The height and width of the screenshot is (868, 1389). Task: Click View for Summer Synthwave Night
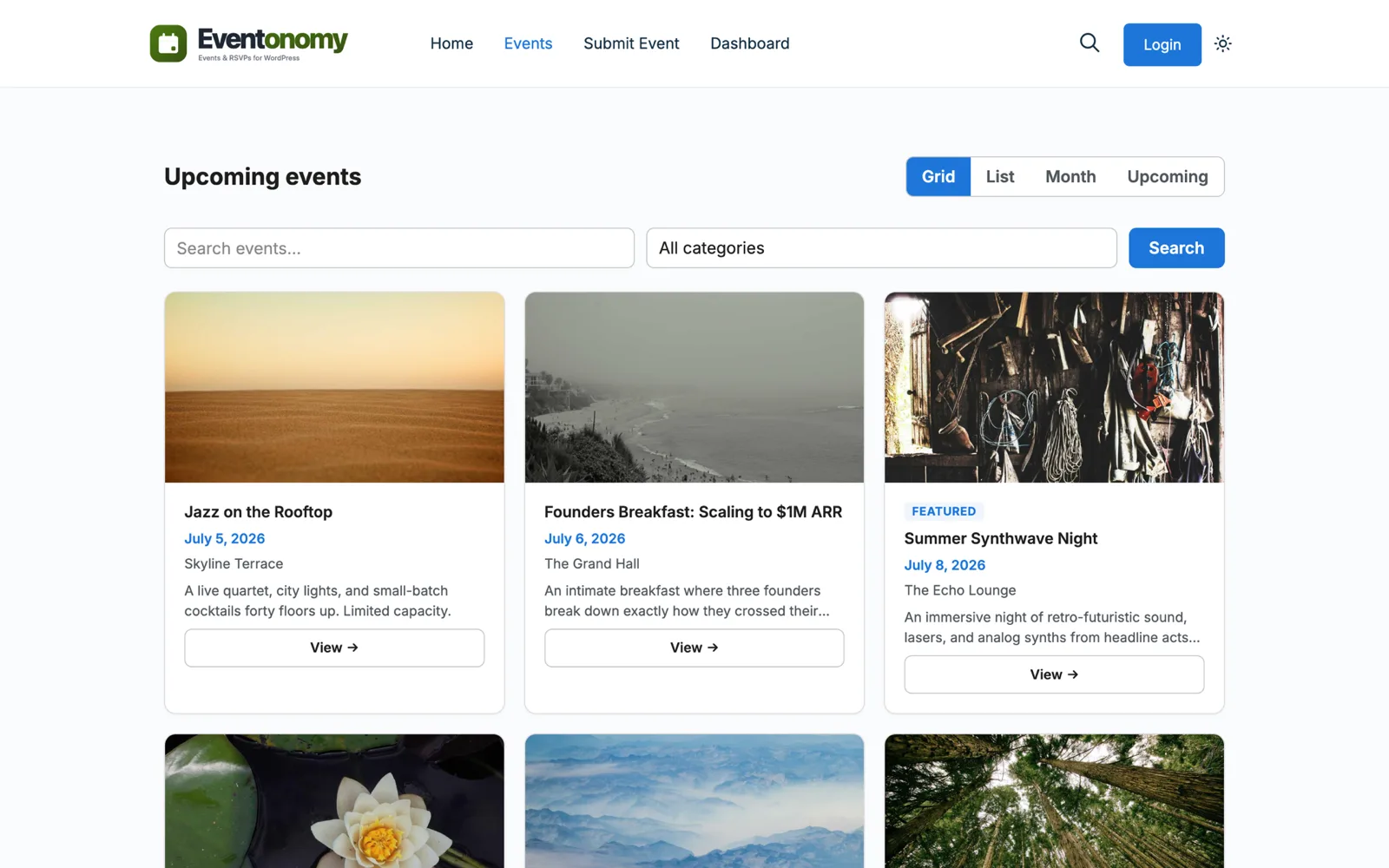click(1054, 674)
